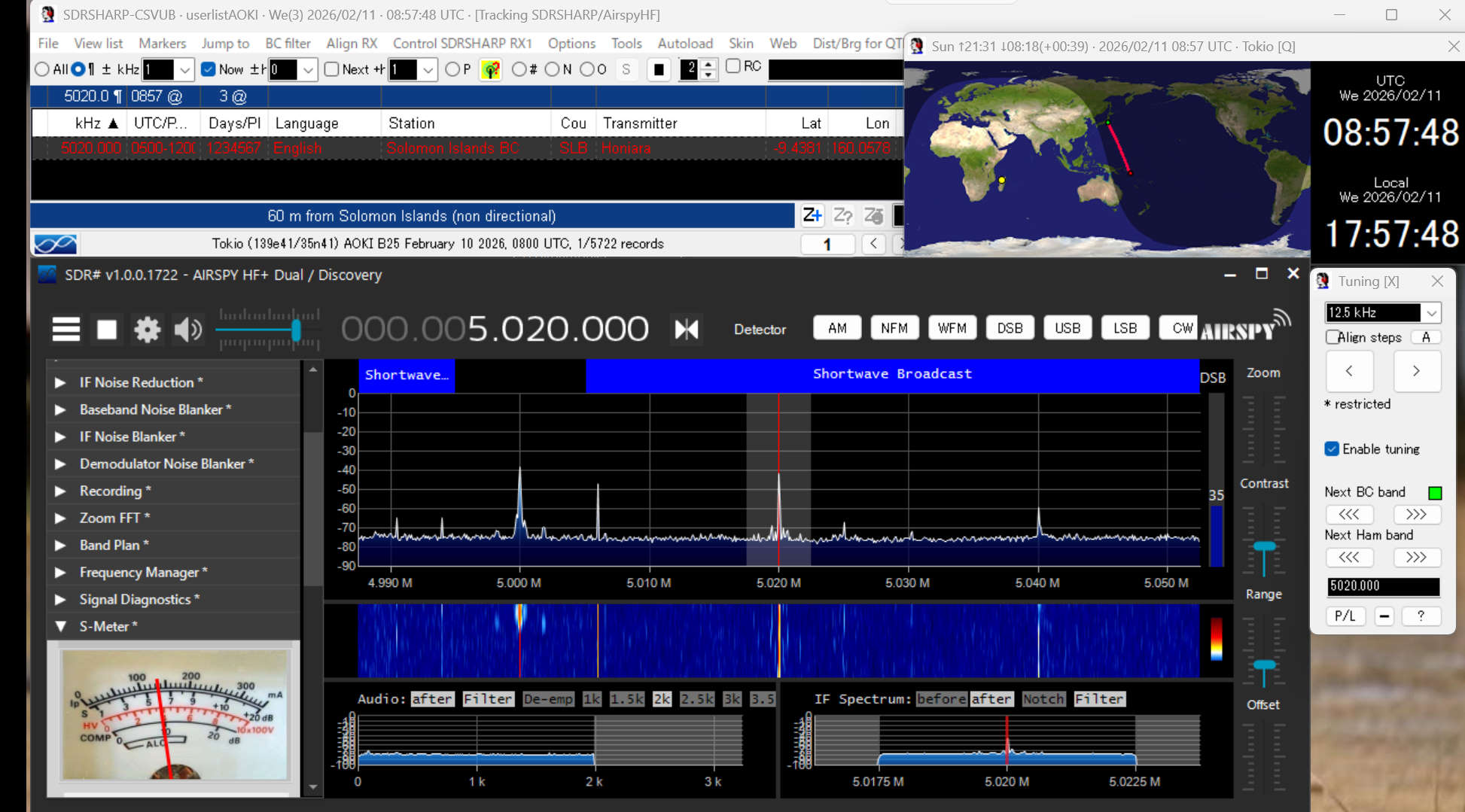Screen dimensions: 1465x812
Task: Open the Markers menu
Action: click(162, 44)
